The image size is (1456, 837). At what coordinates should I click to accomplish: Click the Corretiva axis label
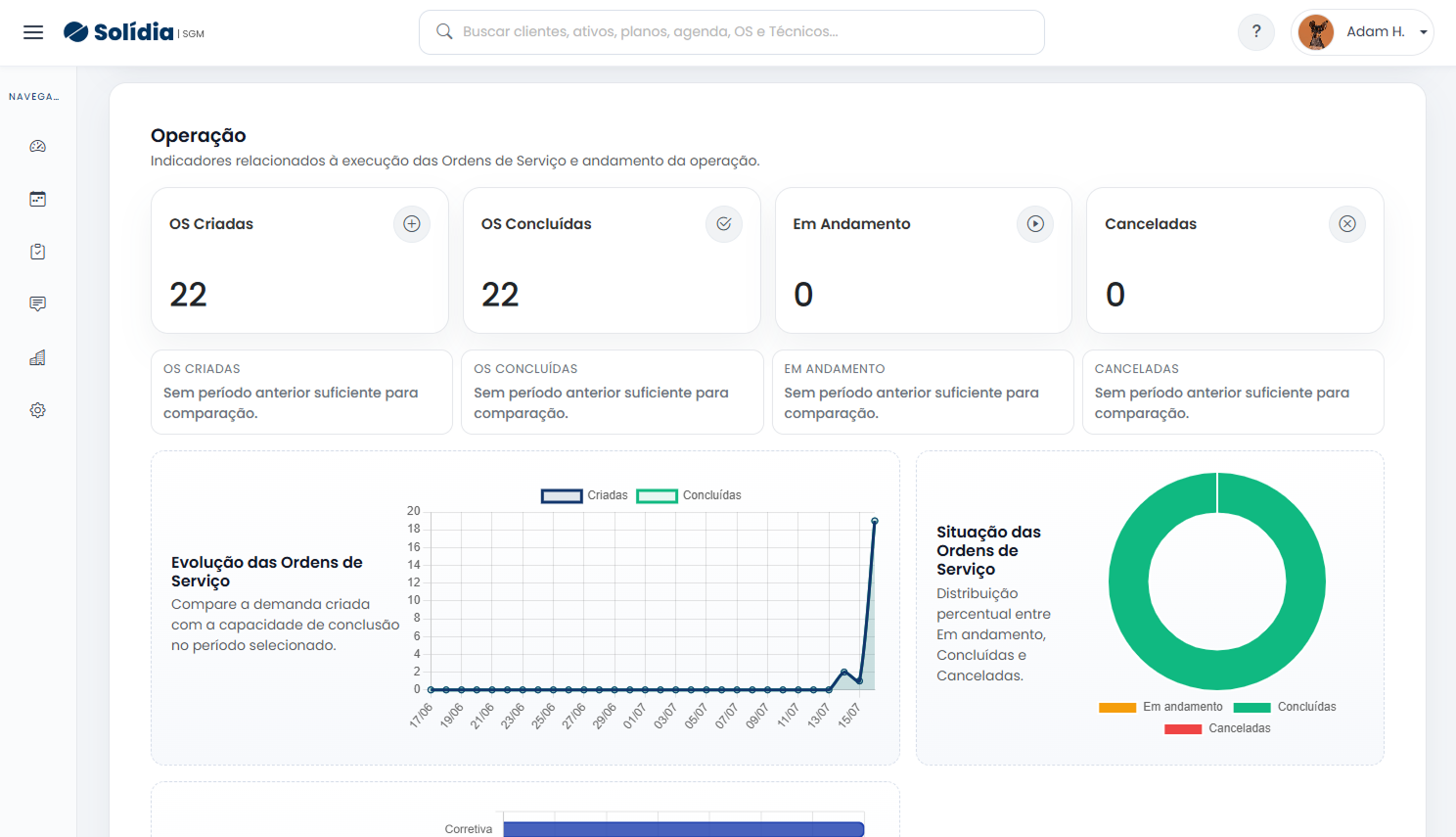tap(469, 829)
